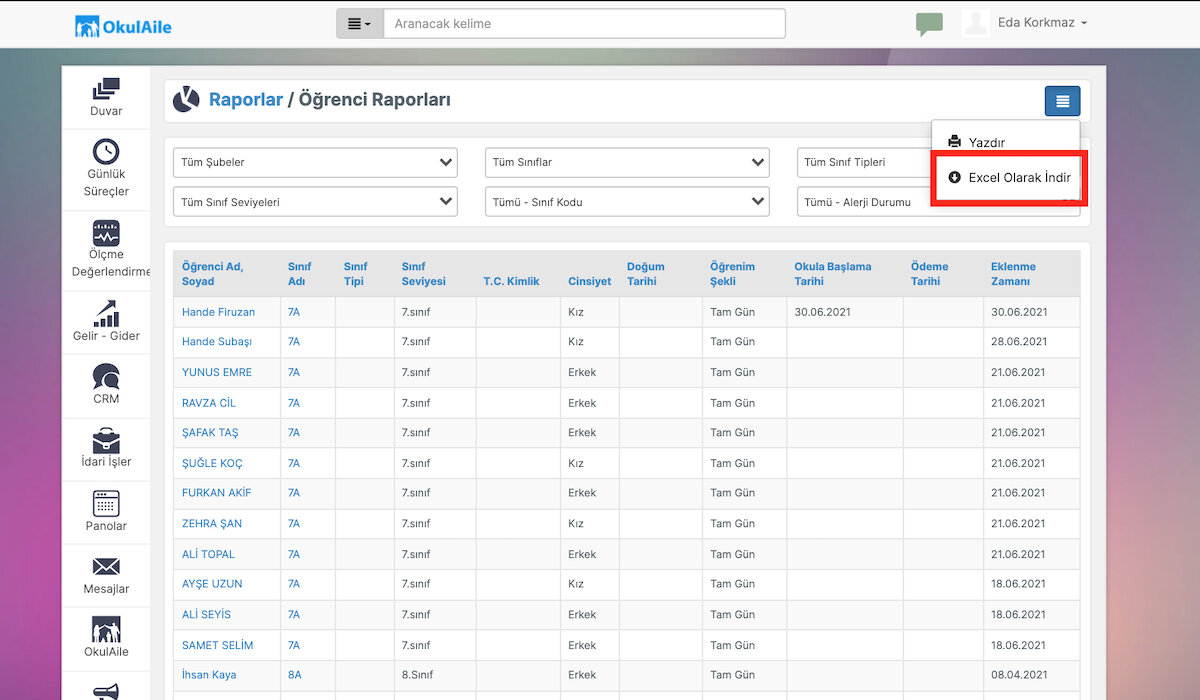Open the Duvar sidebar icon
This screenshot has width=1200, height=700.
(x=106, y=89)
